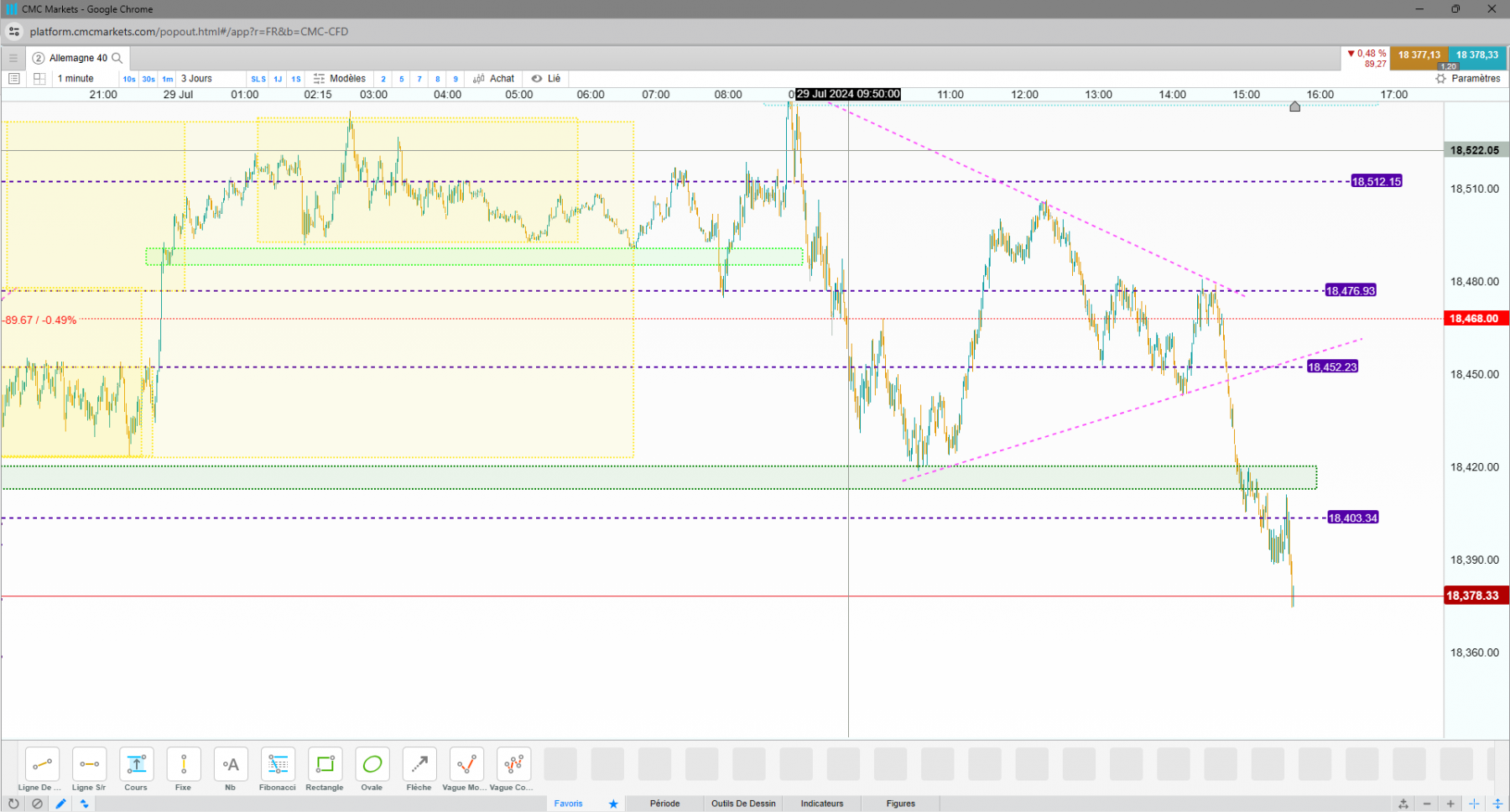Select the Rectangle drawing tool
Image resolution: width=1510 pixels, height=812 pixels.
coord(325,764)
